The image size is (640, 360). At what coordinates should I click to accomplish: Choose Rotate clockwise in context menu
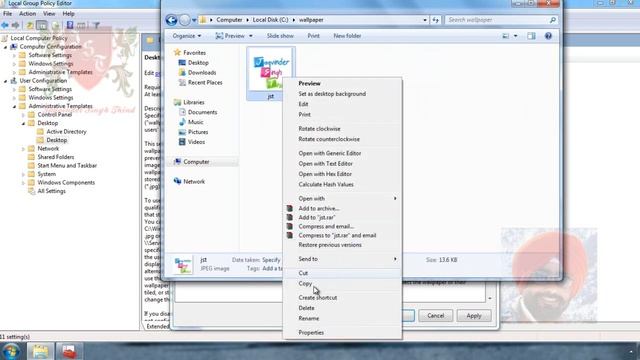[319, 129]
